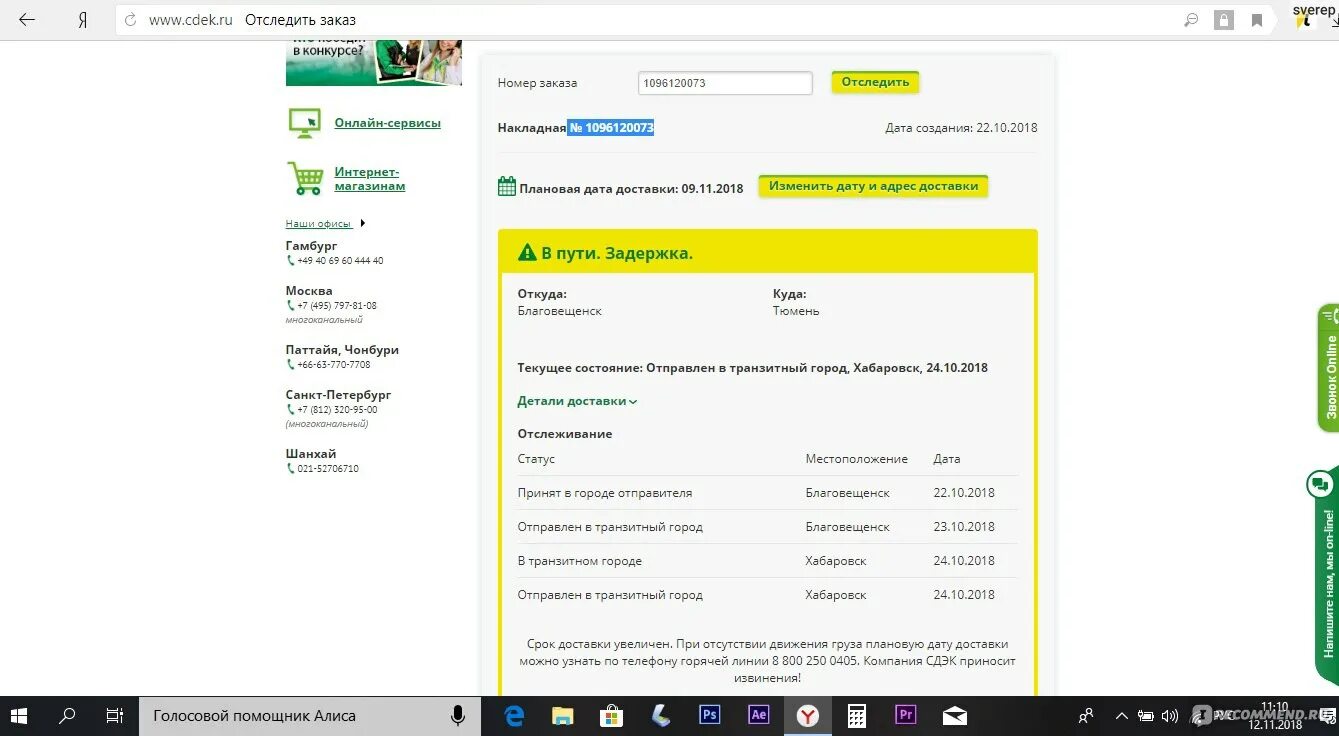Select the highlighted № 1096120073 text
The image size is (1339, 736).
click(611, 128)
